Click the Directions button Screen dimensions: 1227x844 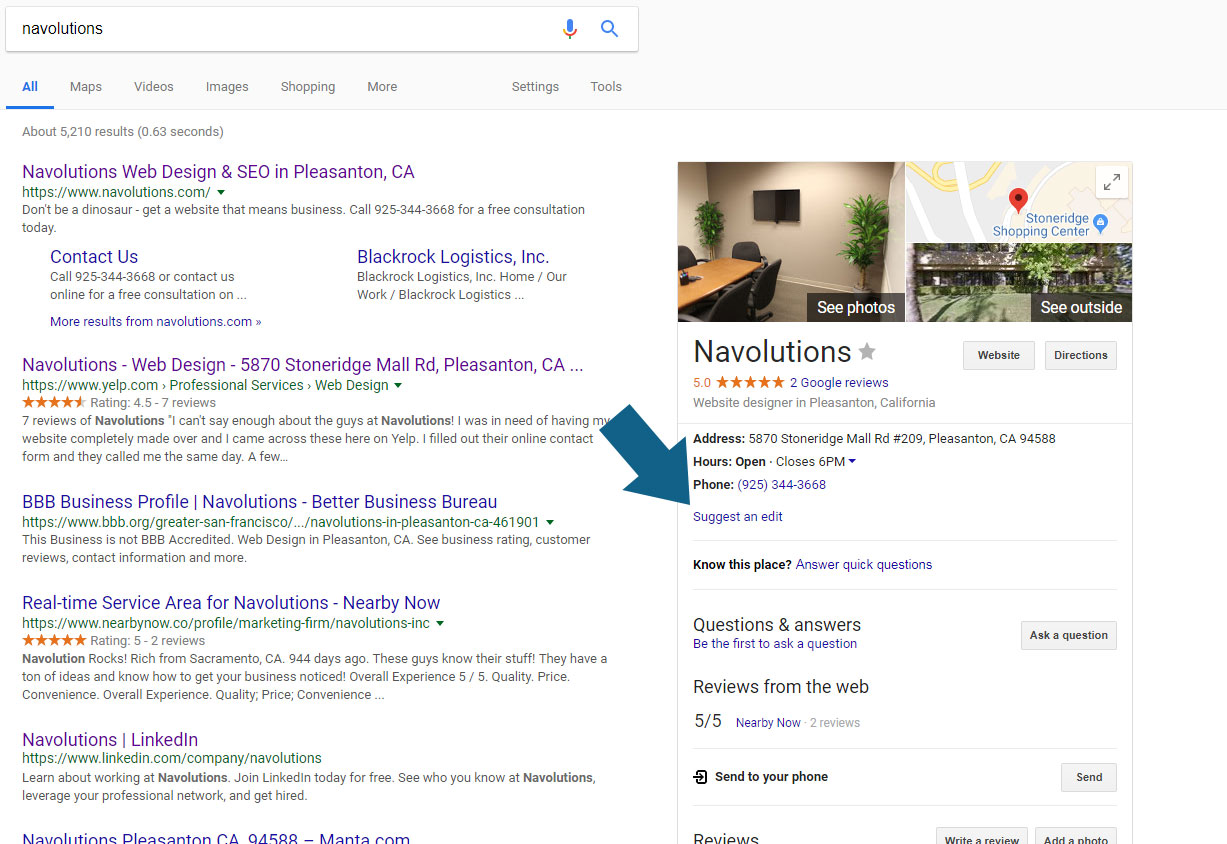[x=1080, y=355]
